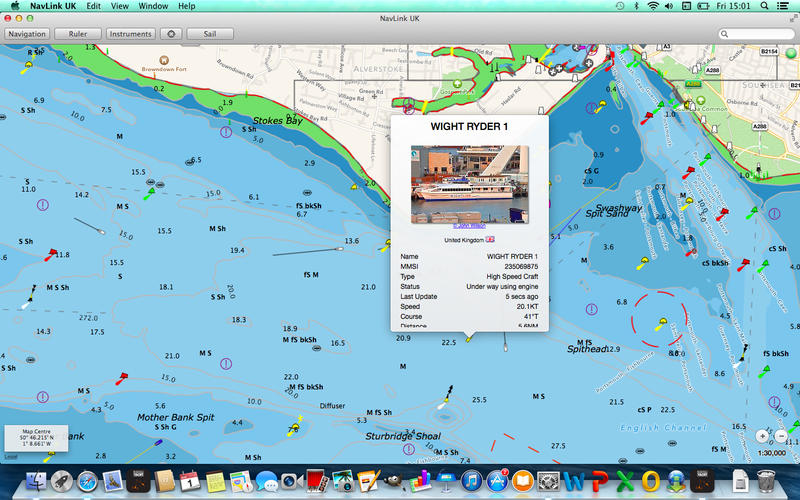Zoom in with the plus map button
This screenshot has width=800, height=500.
tap(762, 436)
